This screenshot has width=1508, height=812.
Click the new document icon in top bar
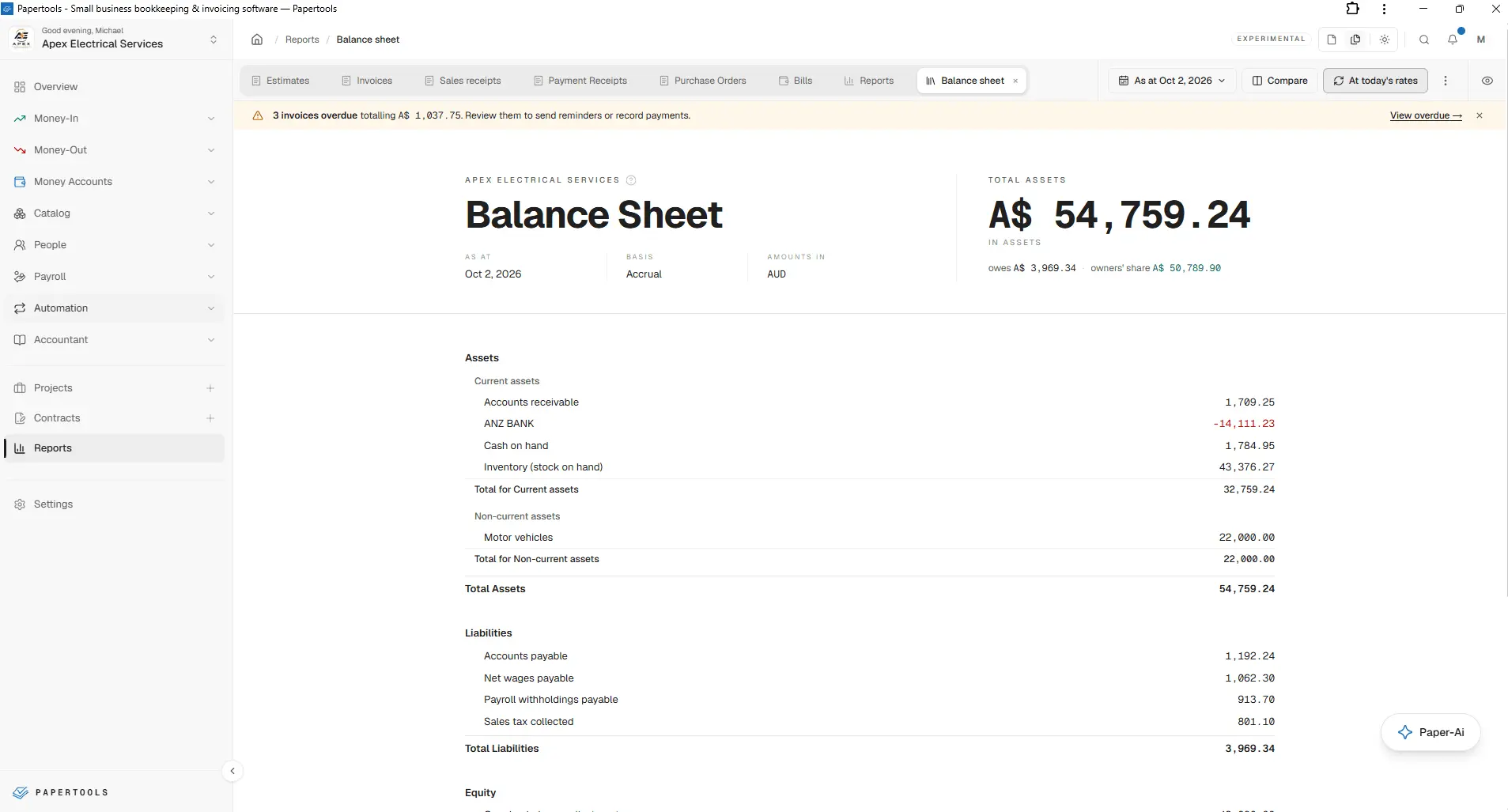(1332, 40)
